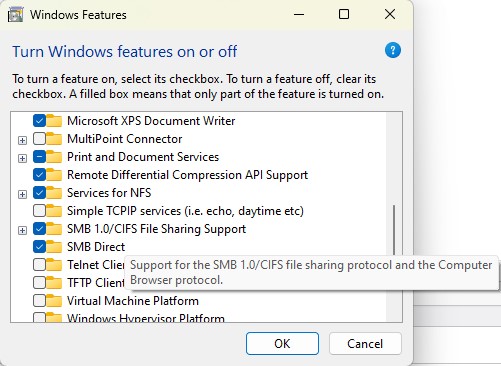Click the features list vertical scrollbar thumb
Viewport: 501px width, 366px height.
[394, 230]
